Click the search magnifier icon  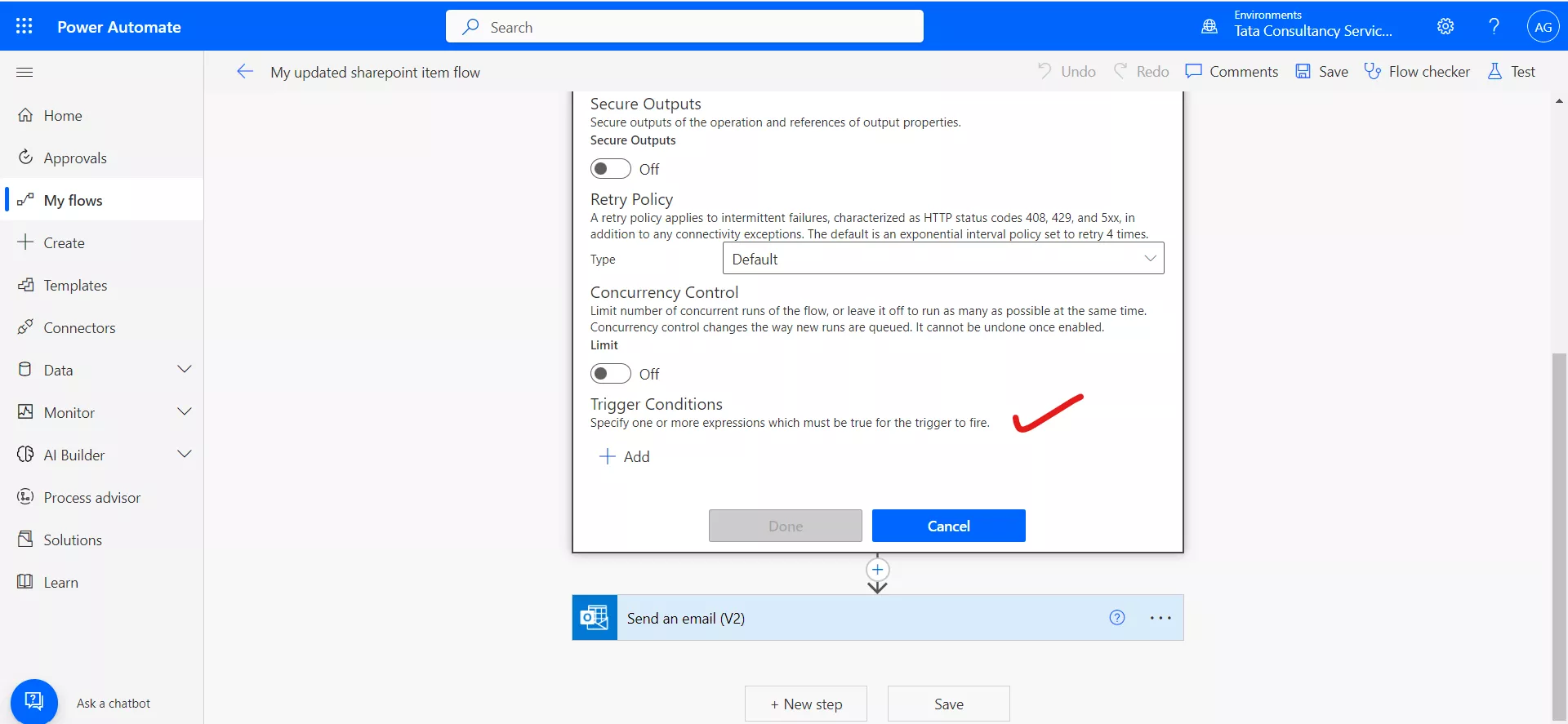470,26
